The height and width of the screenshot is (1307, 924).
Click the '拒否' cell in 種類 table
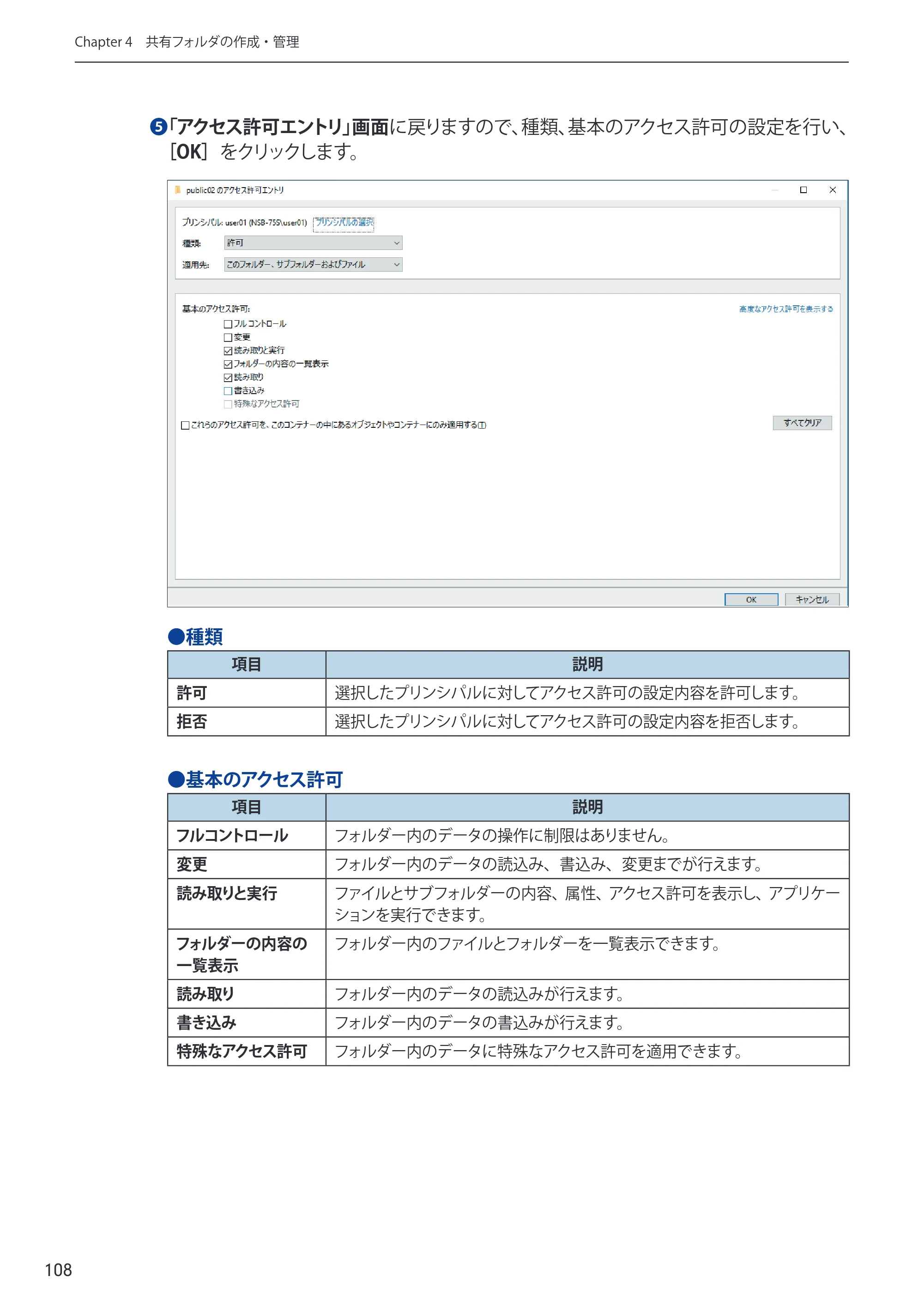click(247, 722)
